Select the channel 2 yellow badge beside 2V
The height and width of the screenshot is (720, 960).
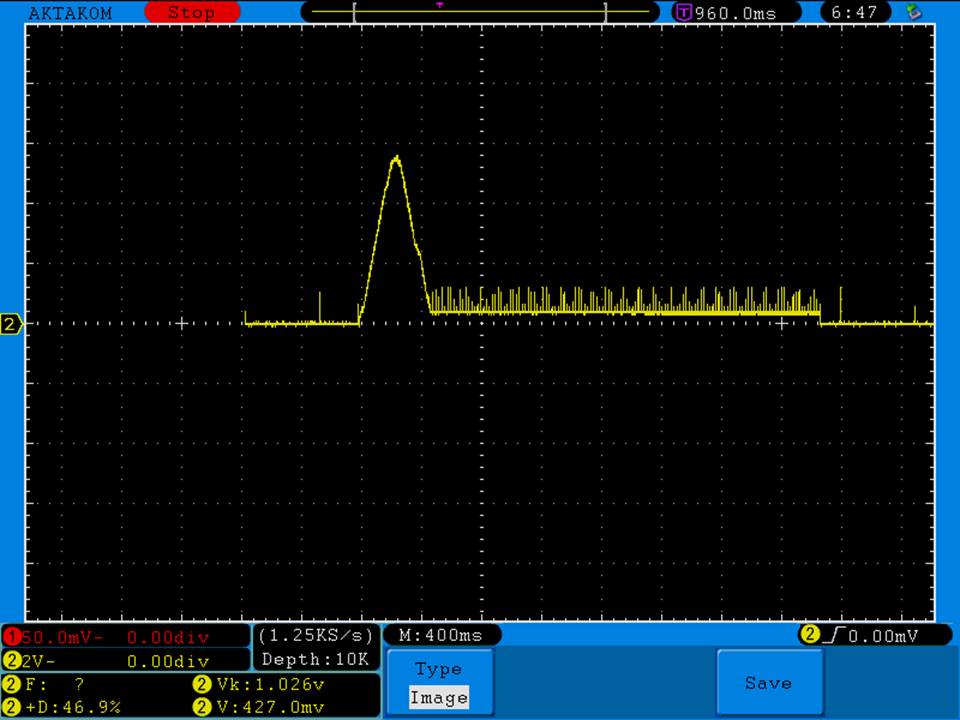(11, 661)
